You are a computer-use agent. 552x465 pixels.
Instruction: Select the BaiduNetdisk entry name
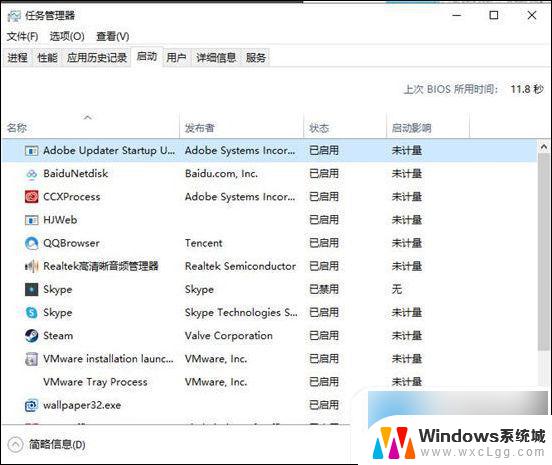pyautogui.click(x=76, y=174)
